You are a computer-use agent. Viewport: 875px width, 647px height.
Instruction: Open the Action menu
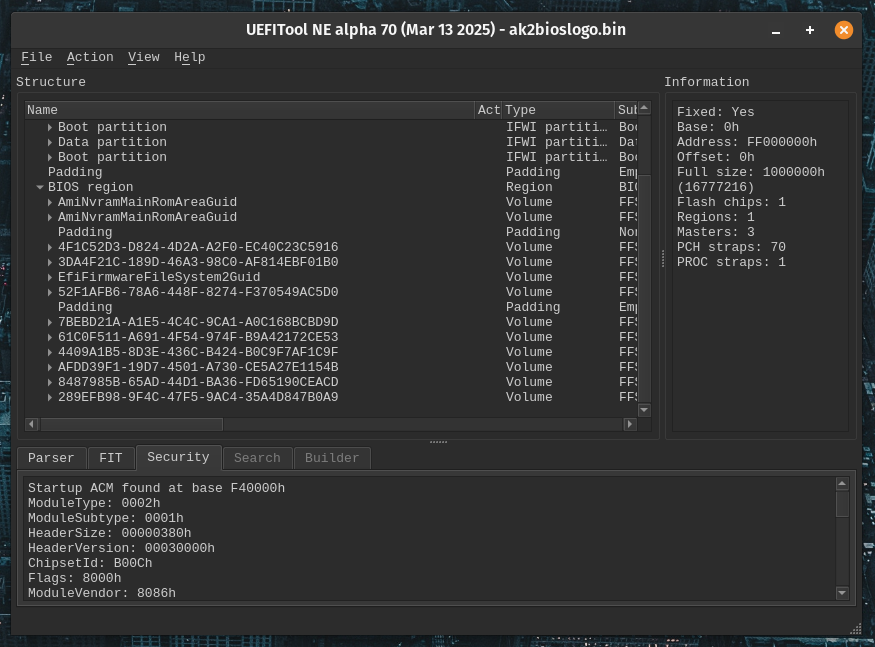pos(90,57)
